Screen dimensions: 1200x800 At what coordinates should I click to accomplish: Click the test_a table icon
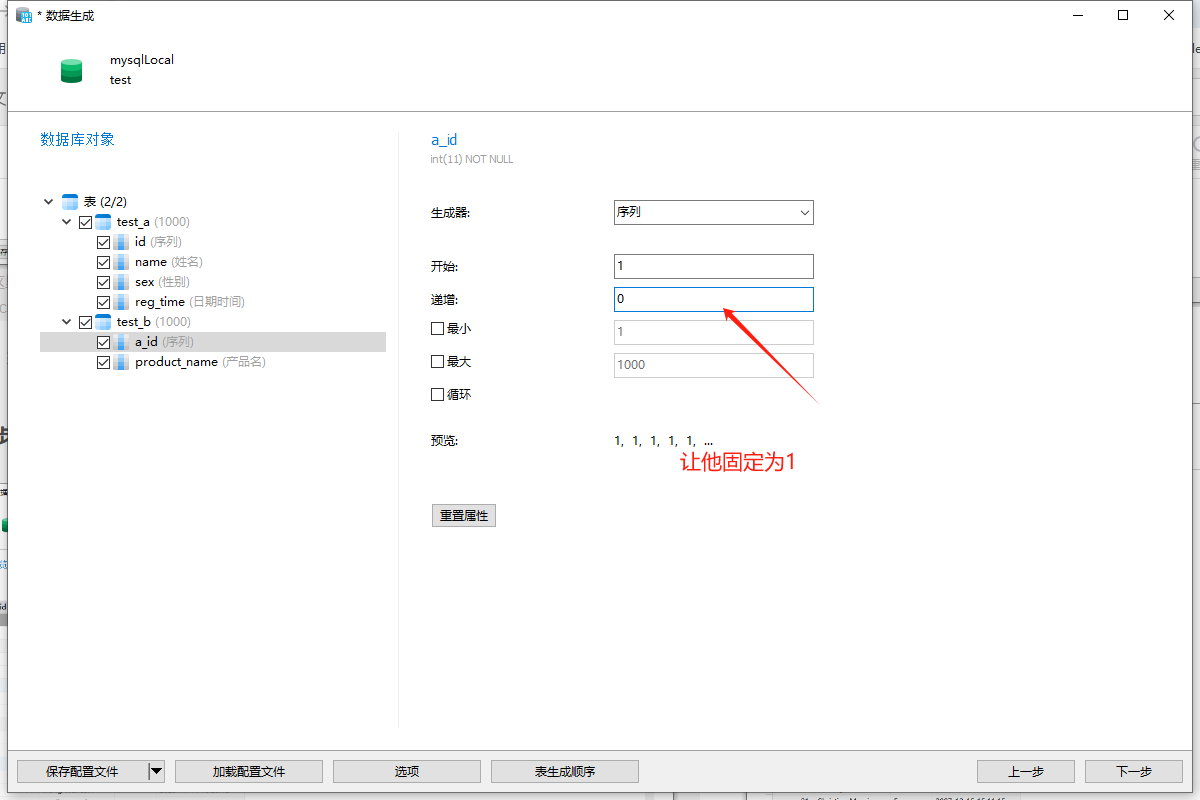[x=103, y=222]
